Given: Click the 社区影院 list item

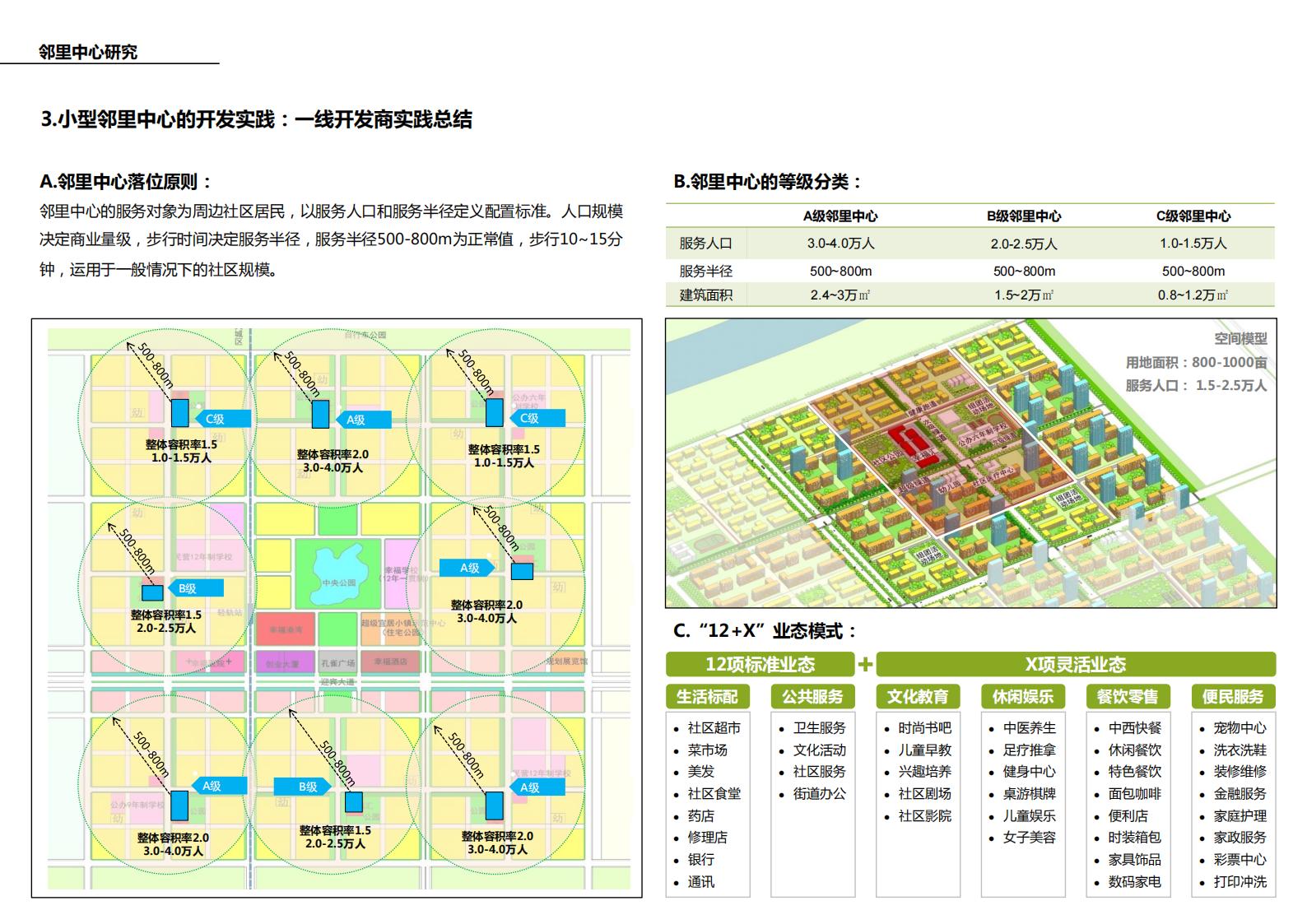Looking at the screenshot, I should [x=924, y=816].
